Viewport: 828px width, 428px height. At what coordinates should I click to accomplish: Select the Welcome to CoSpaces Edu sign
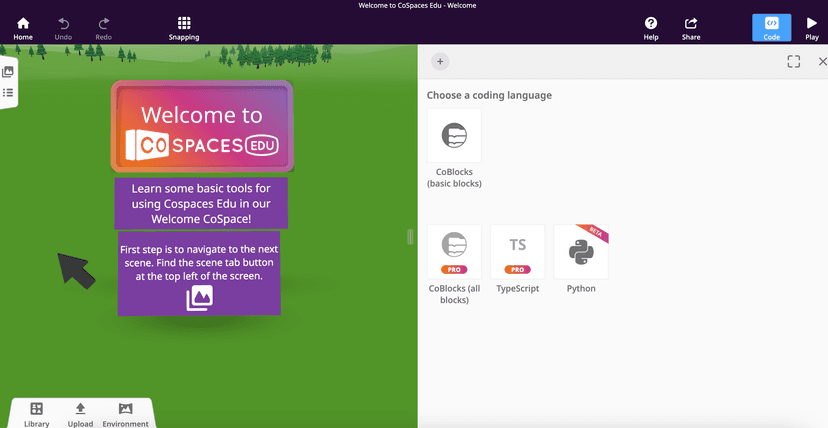pos(202,127)
